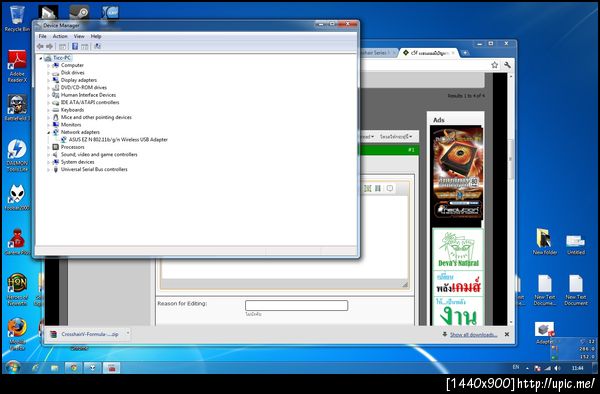The height and width of the screenshot is (394, 600).
Task: Click the #1 post number link
Action: coord(411,150)
